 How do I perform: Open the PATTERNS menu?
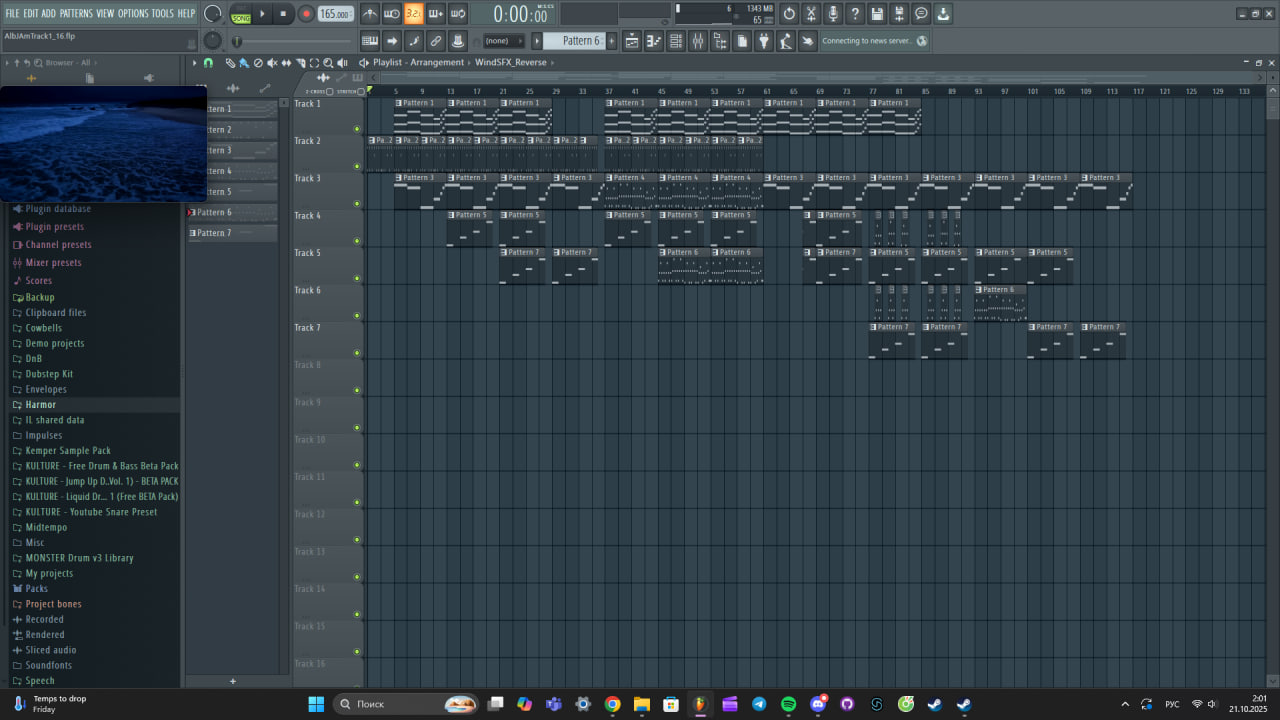[76, 13]
